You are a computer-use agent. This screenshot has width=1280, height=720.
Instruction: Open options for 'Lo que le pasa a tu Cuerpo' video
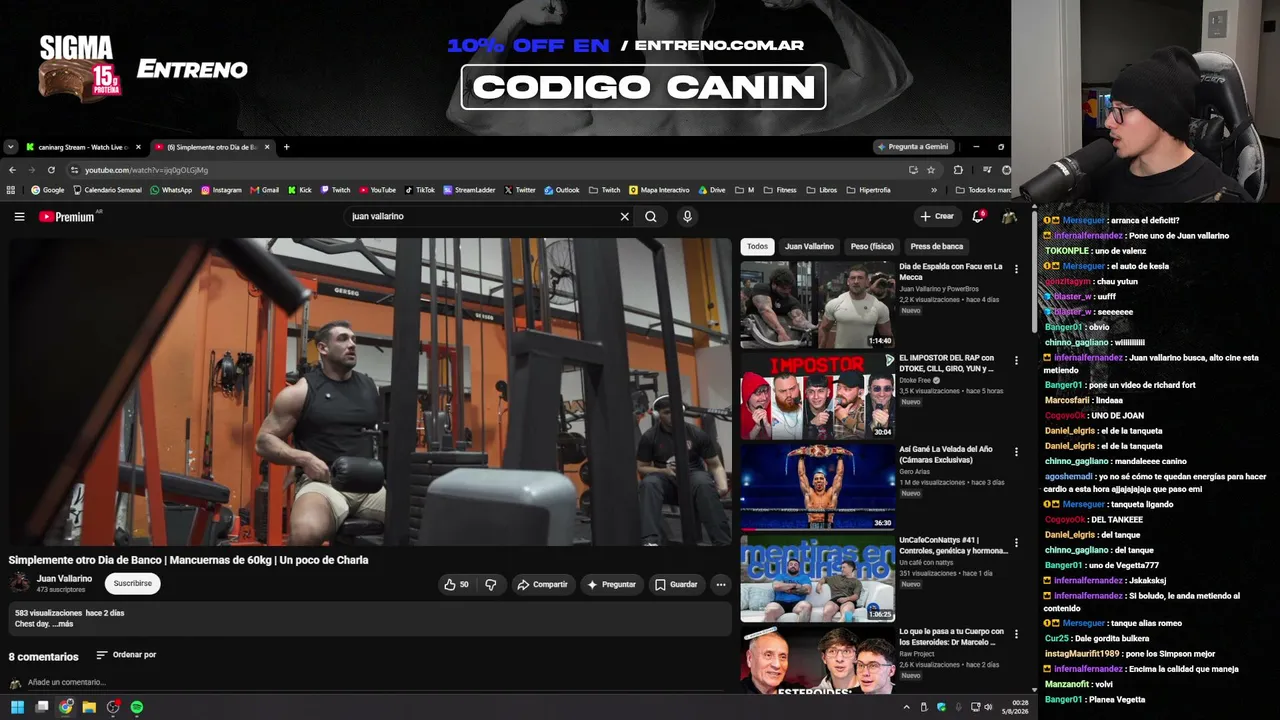click(1016, 634)
